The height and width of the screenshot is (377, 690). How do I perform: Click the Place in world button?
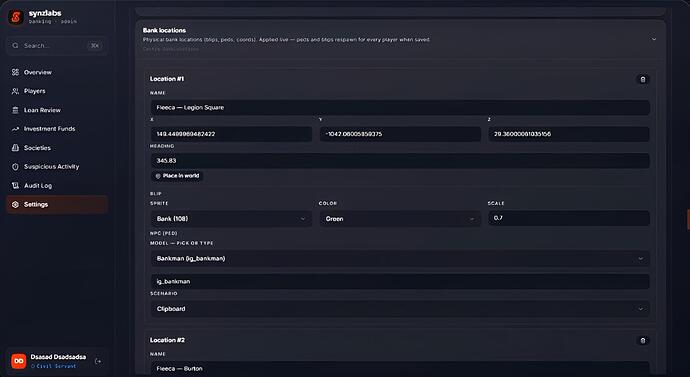pos(177,176)
